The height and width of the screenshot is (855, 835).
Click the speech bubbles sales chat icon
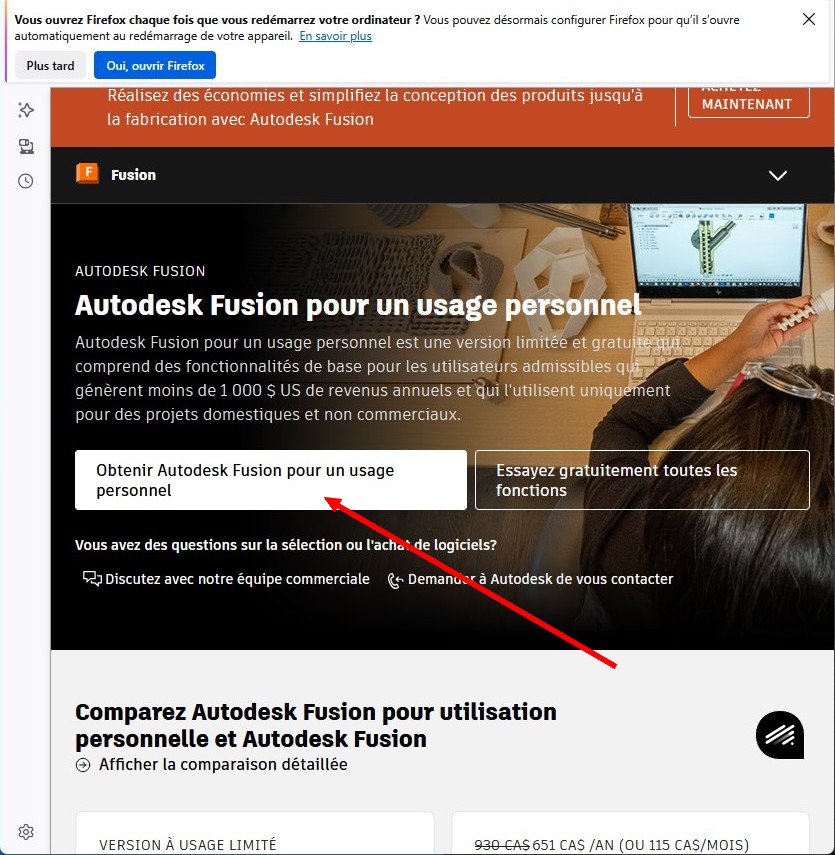pos(92,579)
